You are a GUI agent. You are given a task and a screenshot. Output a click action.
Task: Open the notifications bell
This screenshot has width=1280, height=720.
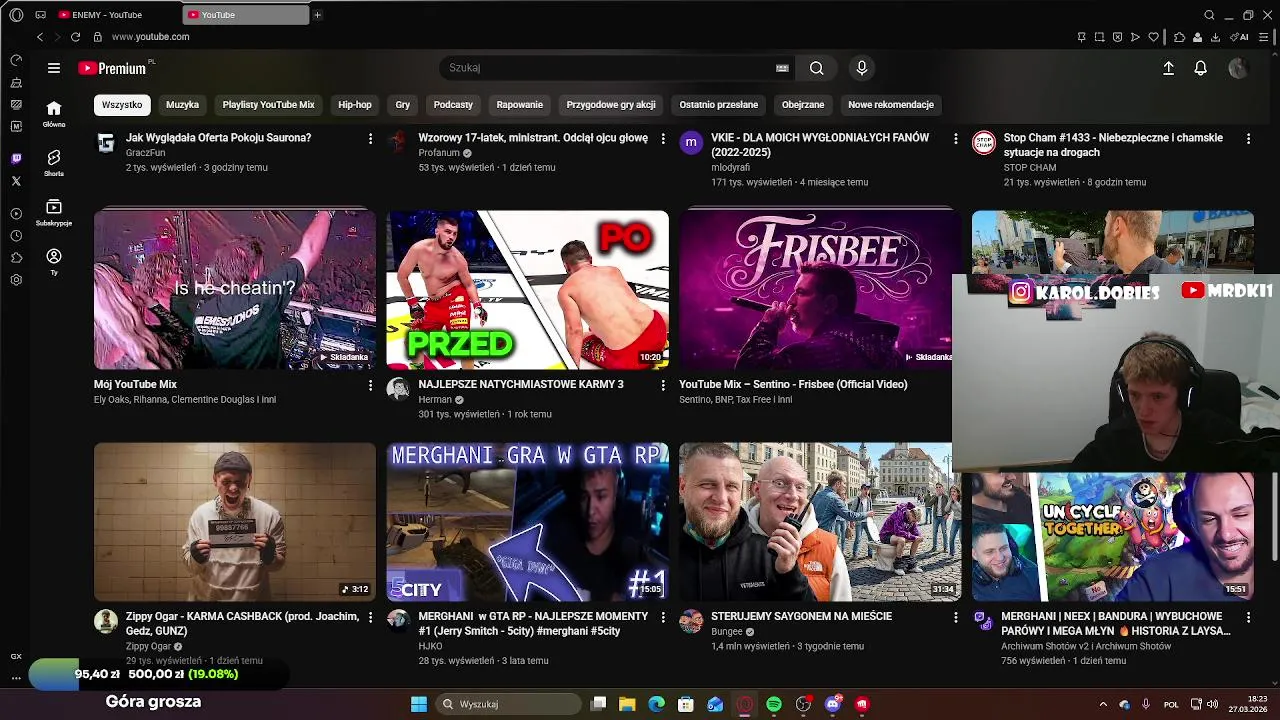(x=1200, y=68)
